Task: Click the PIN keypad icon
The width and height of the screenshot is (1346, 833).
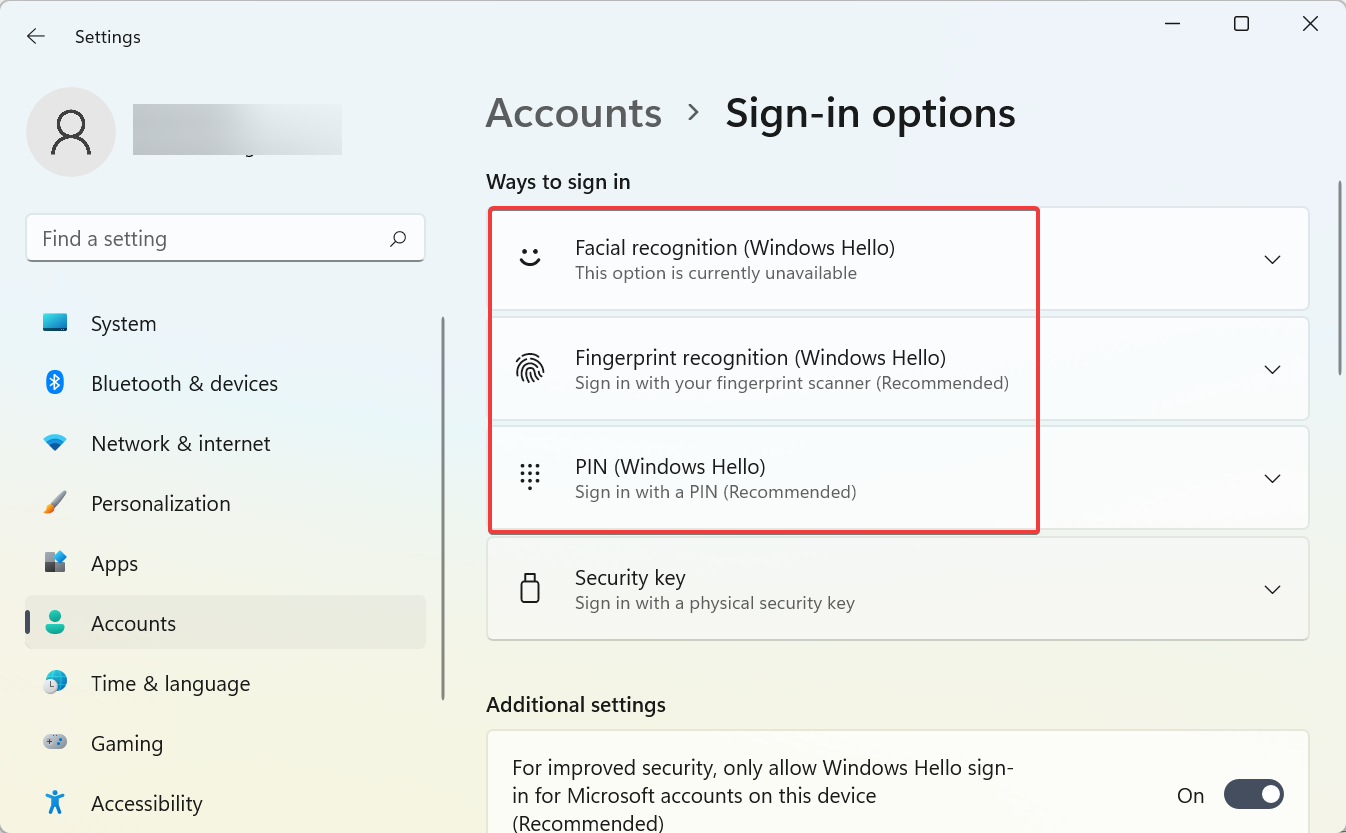Action: [530, 477]
